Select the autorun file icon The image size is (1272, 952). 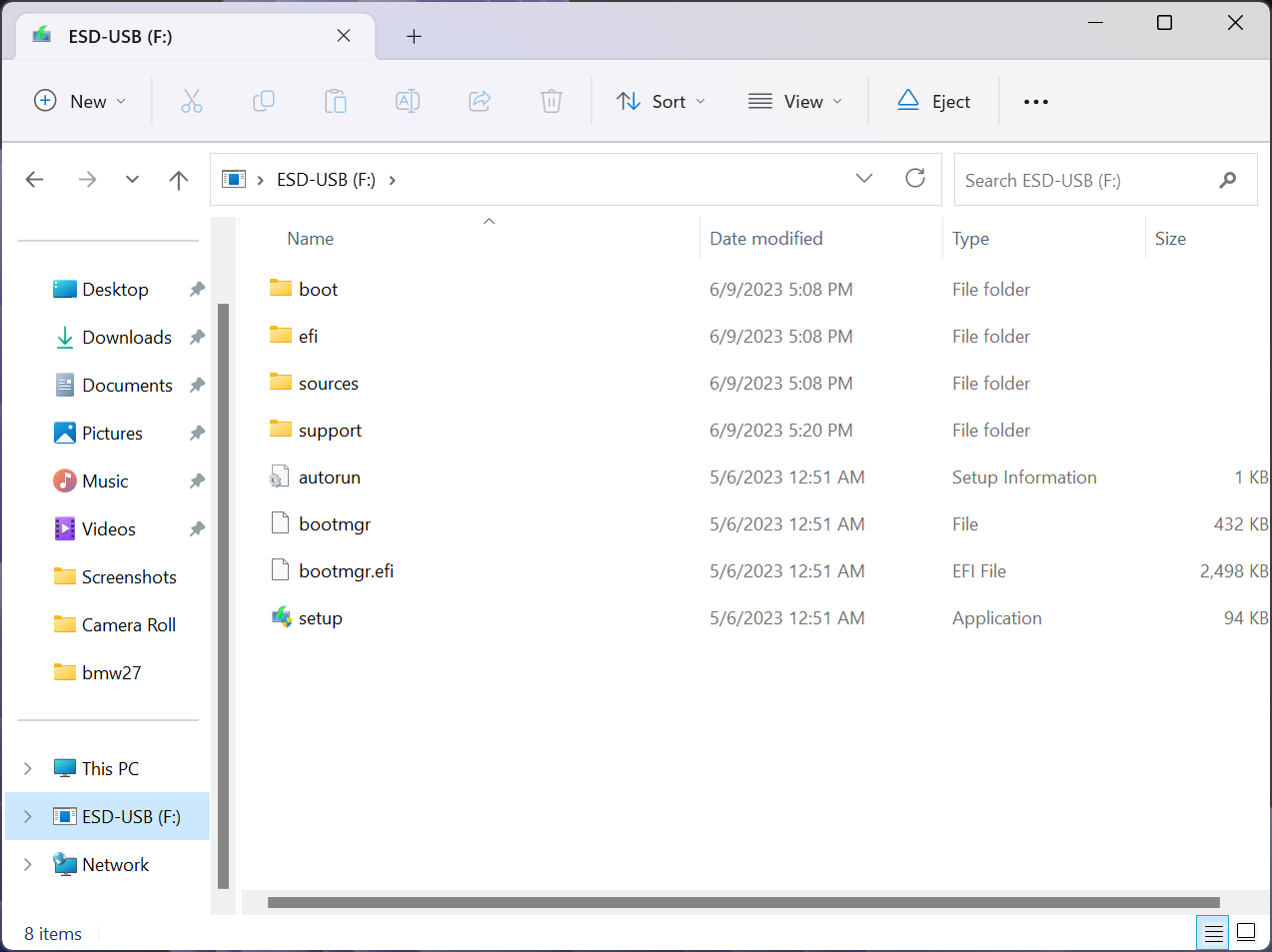pos(280,476)
